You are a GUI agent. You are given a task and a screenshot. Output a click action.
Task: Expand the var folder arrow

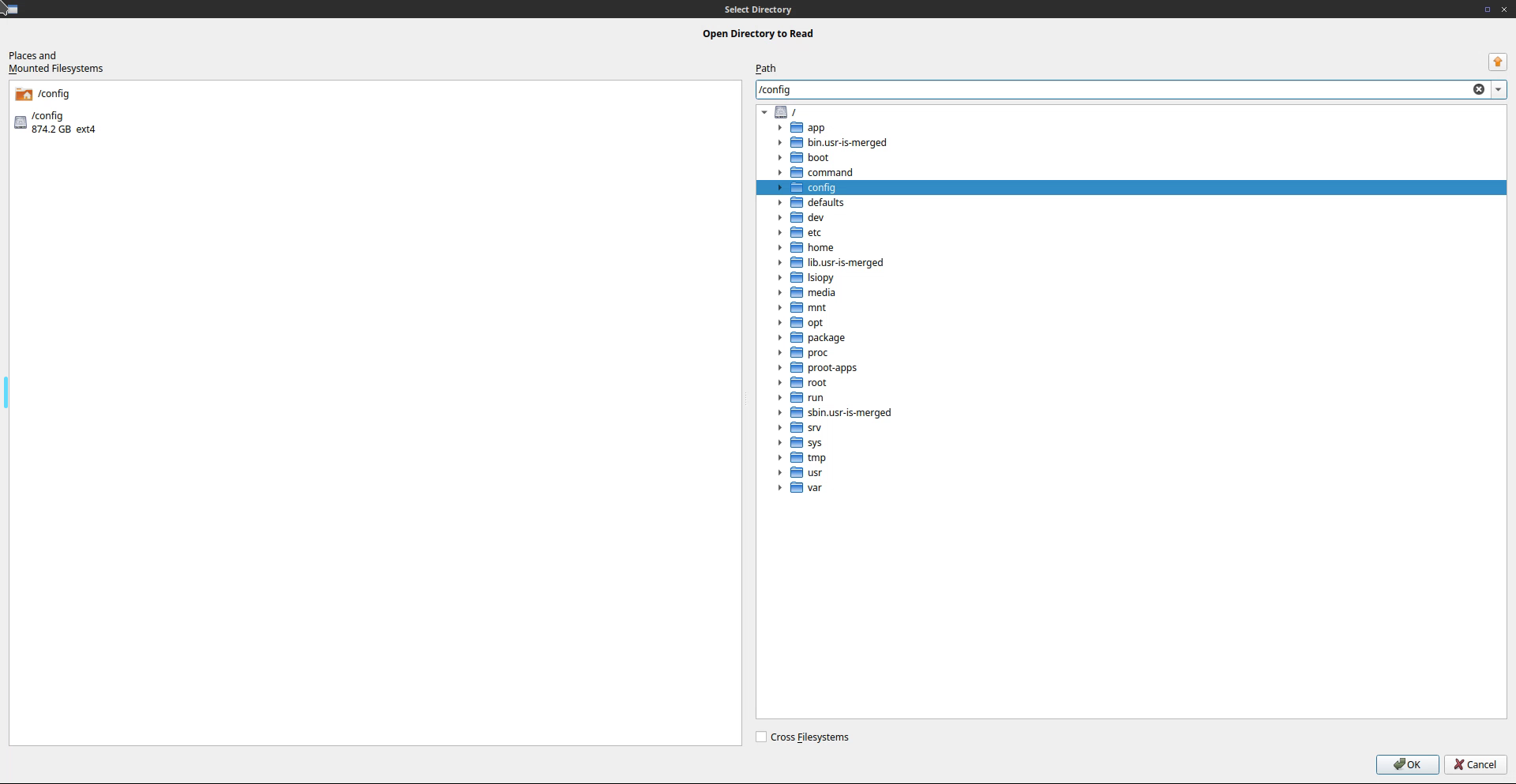[x=779, y=488]
